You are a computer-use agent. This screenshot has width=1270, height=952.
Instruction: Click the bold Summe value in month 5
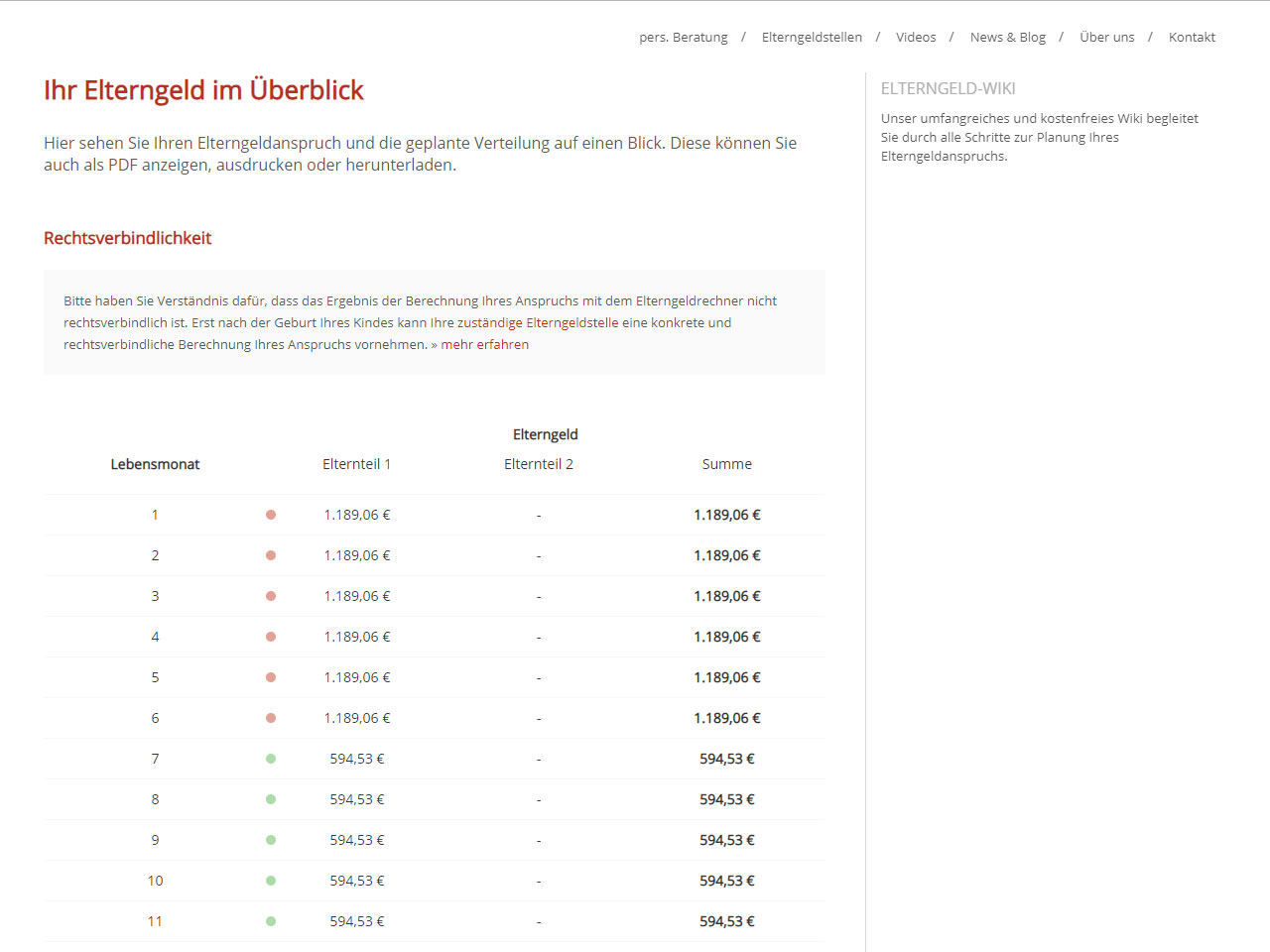point(727,677)
